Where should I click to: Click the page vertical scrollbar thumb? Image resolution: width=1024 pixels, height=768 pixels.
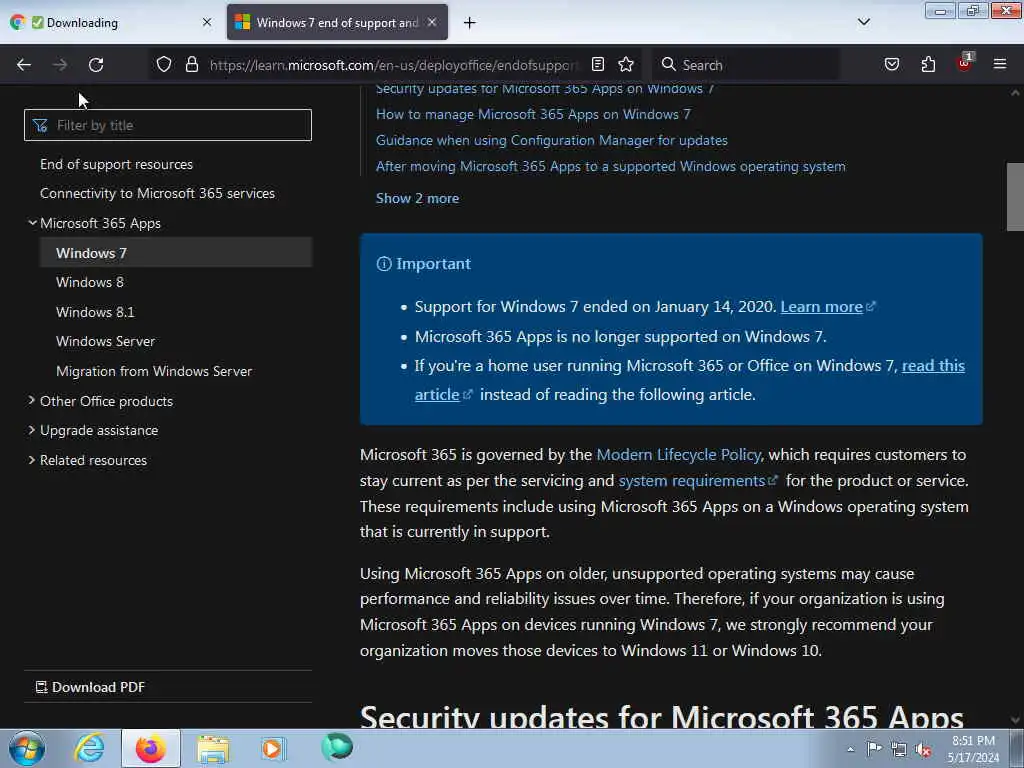(x=1015, y=197)
